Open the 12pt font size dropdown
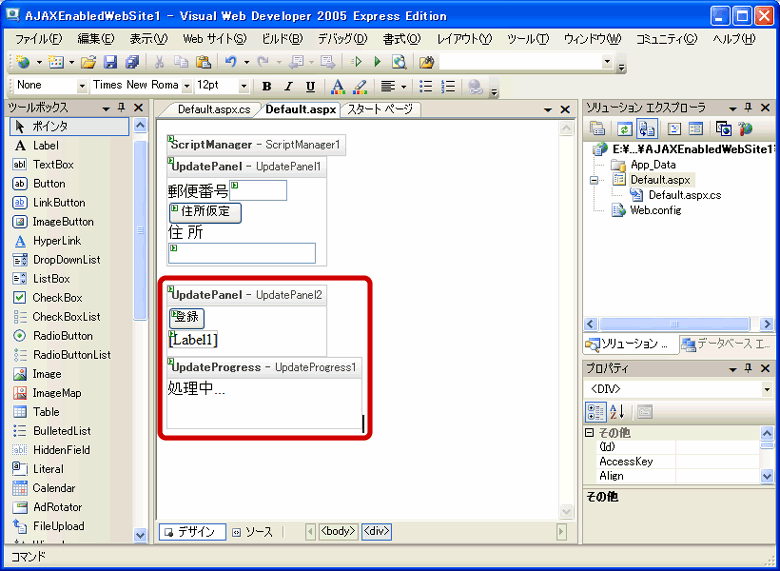The image size is (780, 571). (x=243, y=87)
